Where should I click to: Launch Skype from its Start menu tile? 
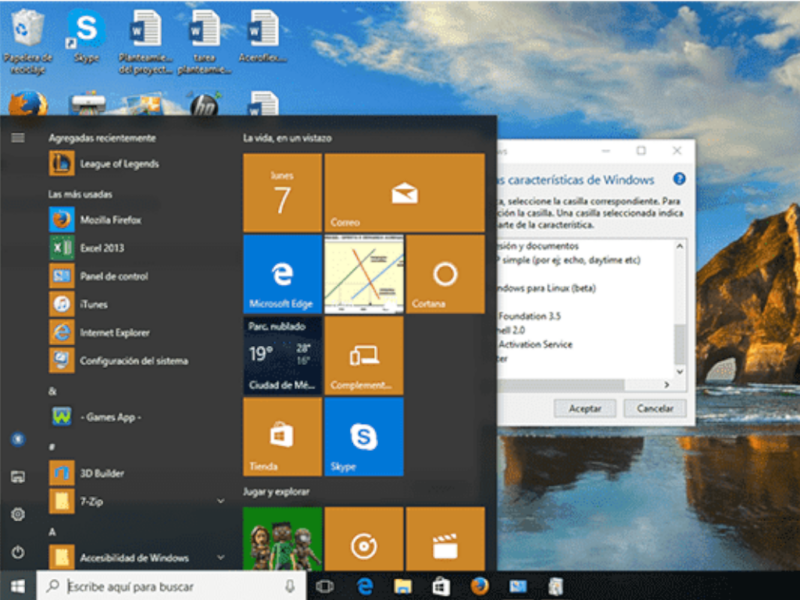[363, 437]
